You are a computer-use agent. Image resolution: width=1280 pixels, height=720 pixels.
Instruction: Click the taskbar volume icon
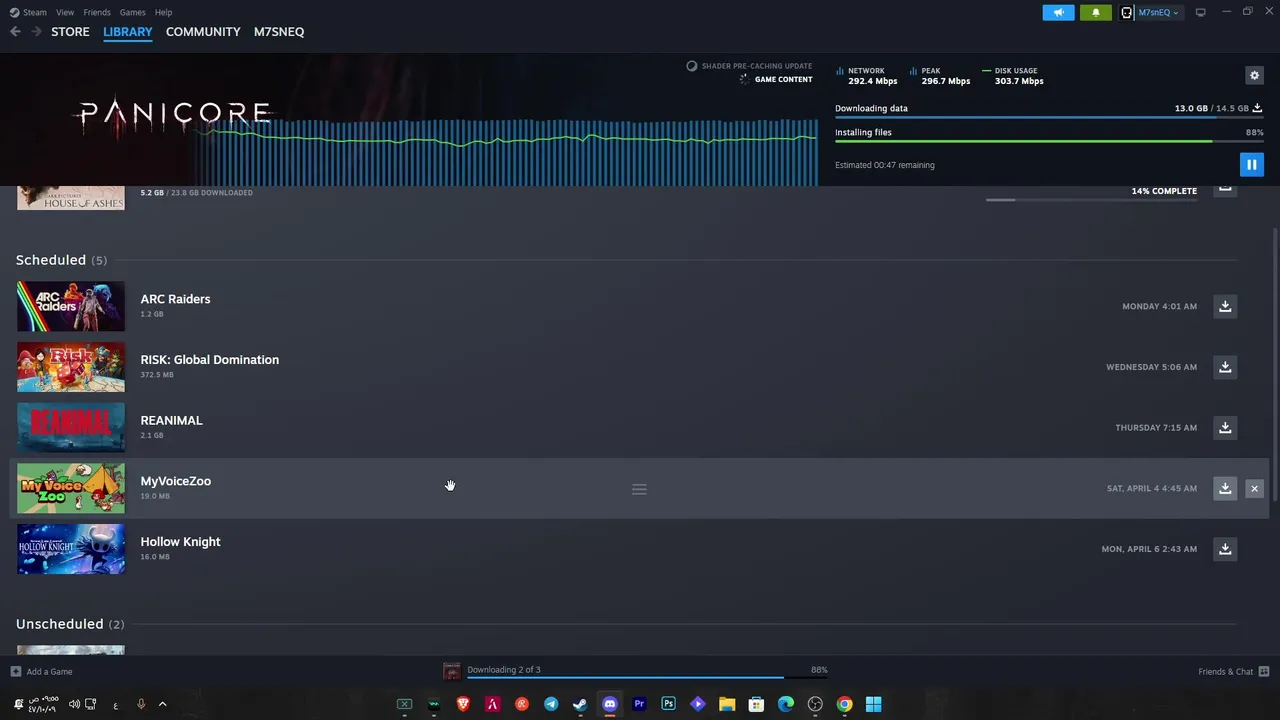[74, 704]
